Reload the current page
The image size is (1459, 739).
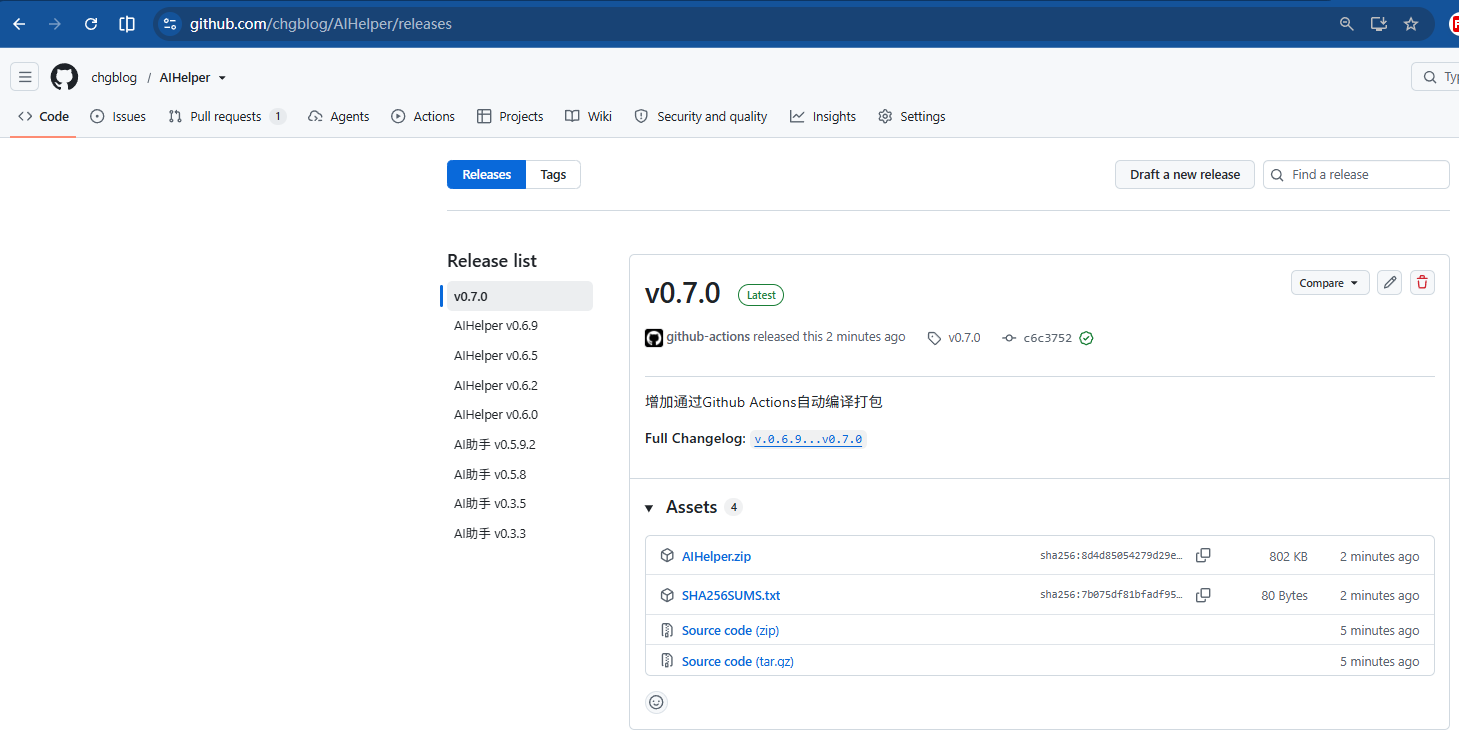[x=91, y=24]
